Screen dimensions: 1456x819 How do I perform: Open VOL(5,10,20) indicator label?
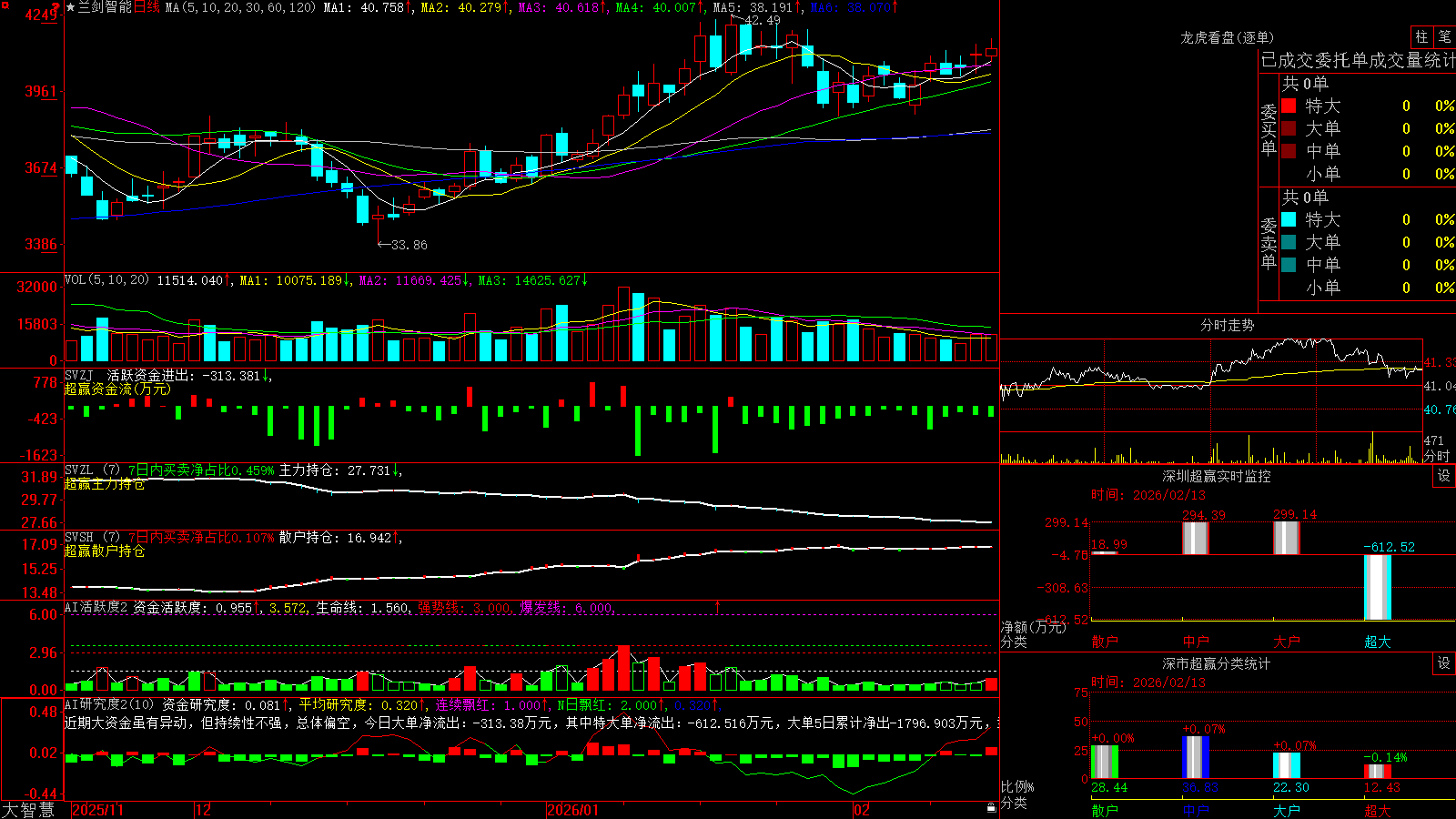pyautogui.click(x=106, y=280)
